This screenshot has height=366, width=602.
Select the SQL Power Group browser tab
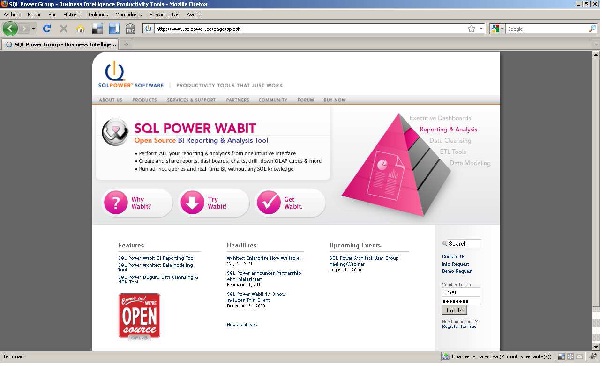pyautogui.click(x=61, y=45)
